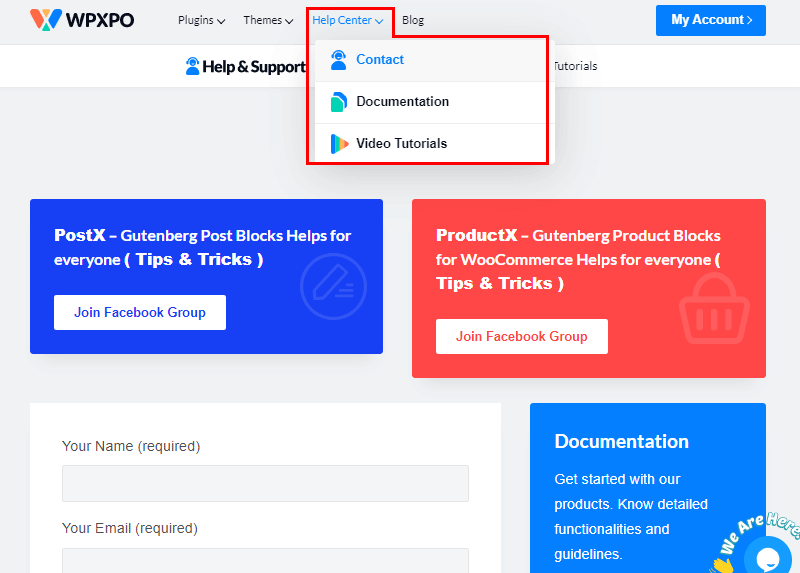Open the Blog page
Viewport: 800px width, 573px height.
click(x=413, y=20)
